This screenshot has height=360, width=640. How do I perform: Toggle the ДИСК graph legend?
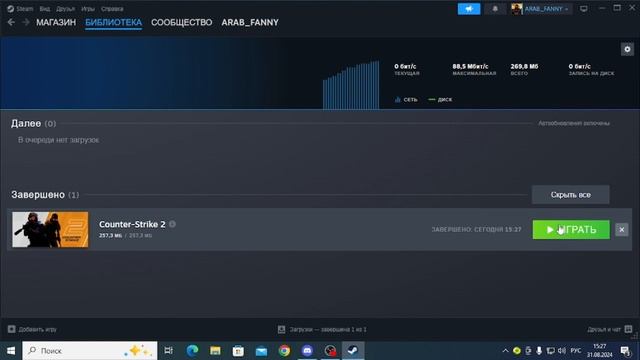(x=440, y=100)
